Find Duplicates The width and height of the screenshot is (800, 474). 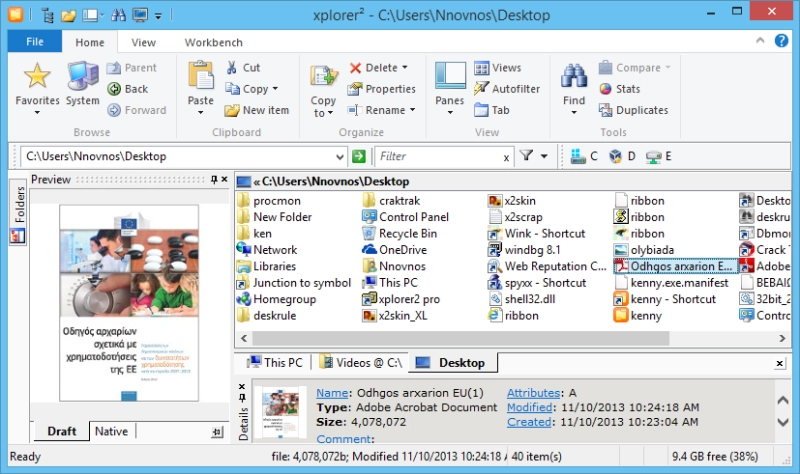[x=633, y=110]
